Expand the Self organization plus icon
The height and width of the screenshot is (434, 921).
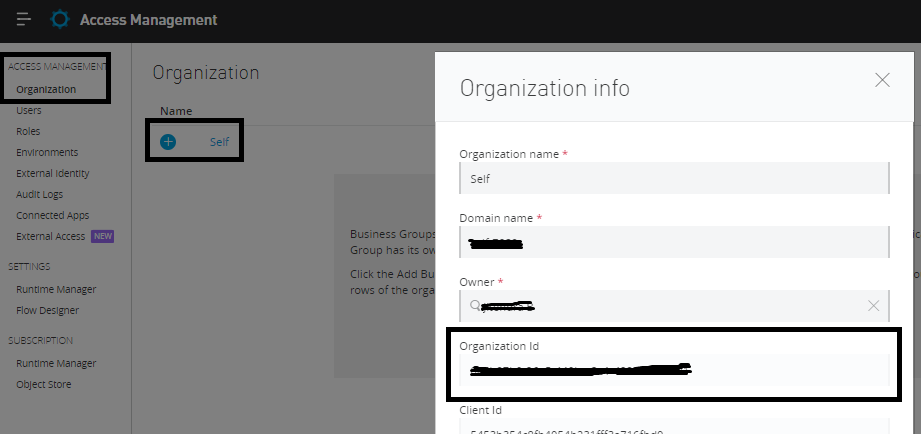coord(168,142)
